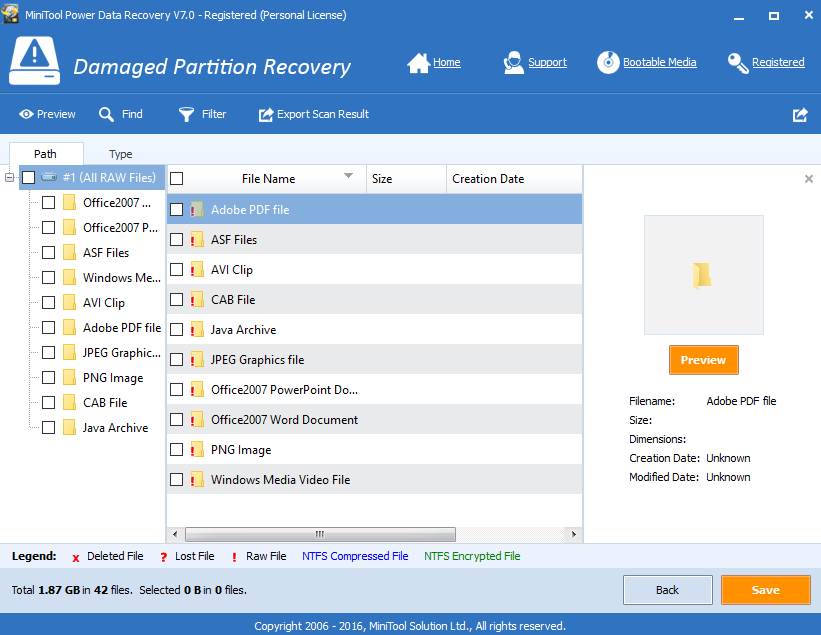The image size is (821, 635).
Task: Click the share icon at toolbar right
Action: coord(800,115)
